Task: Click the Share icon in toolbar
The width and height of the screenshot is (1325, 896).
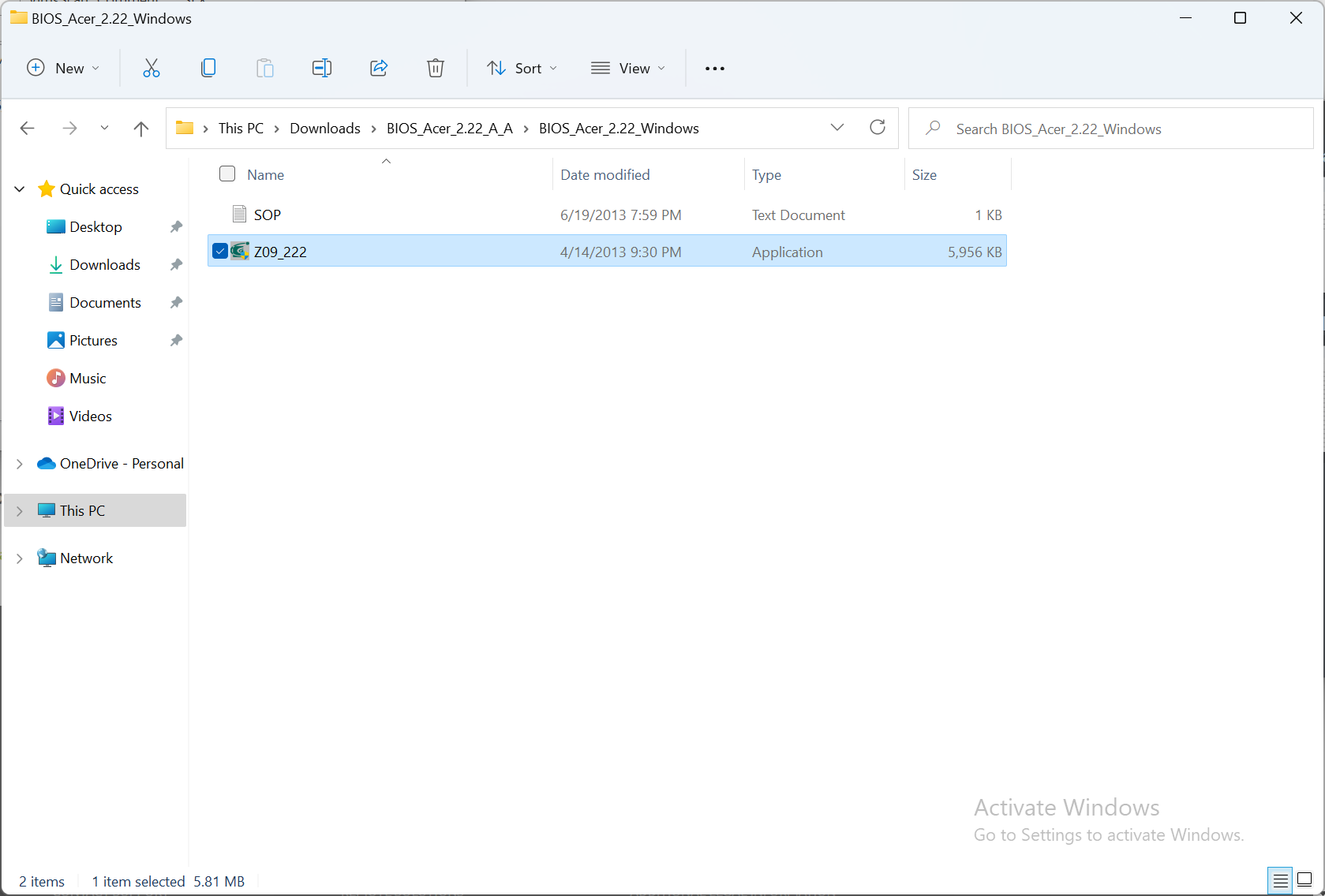Action: [379, 69]
